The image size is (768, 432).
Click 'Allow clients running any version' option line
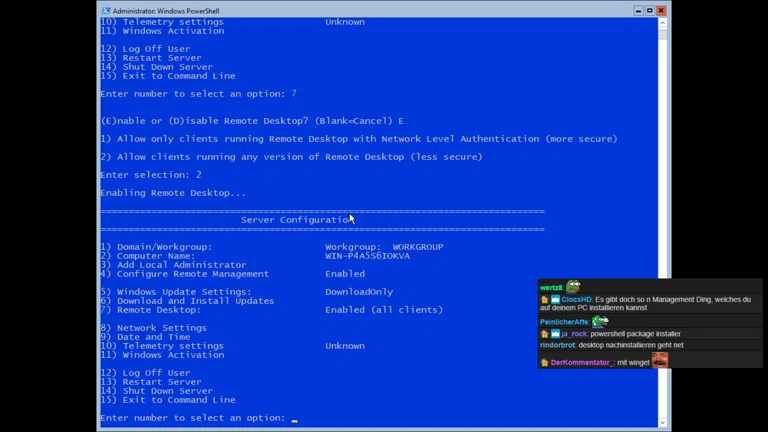click(291, 157)
